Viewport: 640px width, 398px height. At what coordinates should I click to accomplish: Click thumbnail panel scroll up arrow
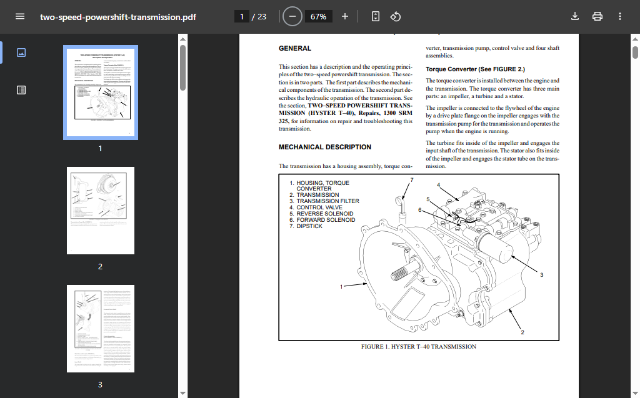183,39
